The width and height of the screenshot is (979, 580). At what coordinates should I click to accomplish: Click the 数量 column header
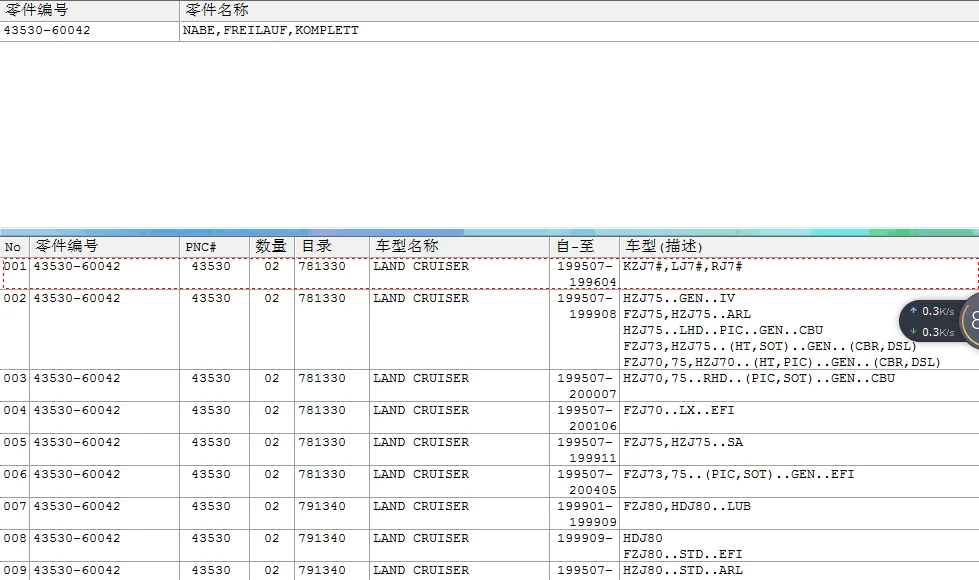coord(270,247)
